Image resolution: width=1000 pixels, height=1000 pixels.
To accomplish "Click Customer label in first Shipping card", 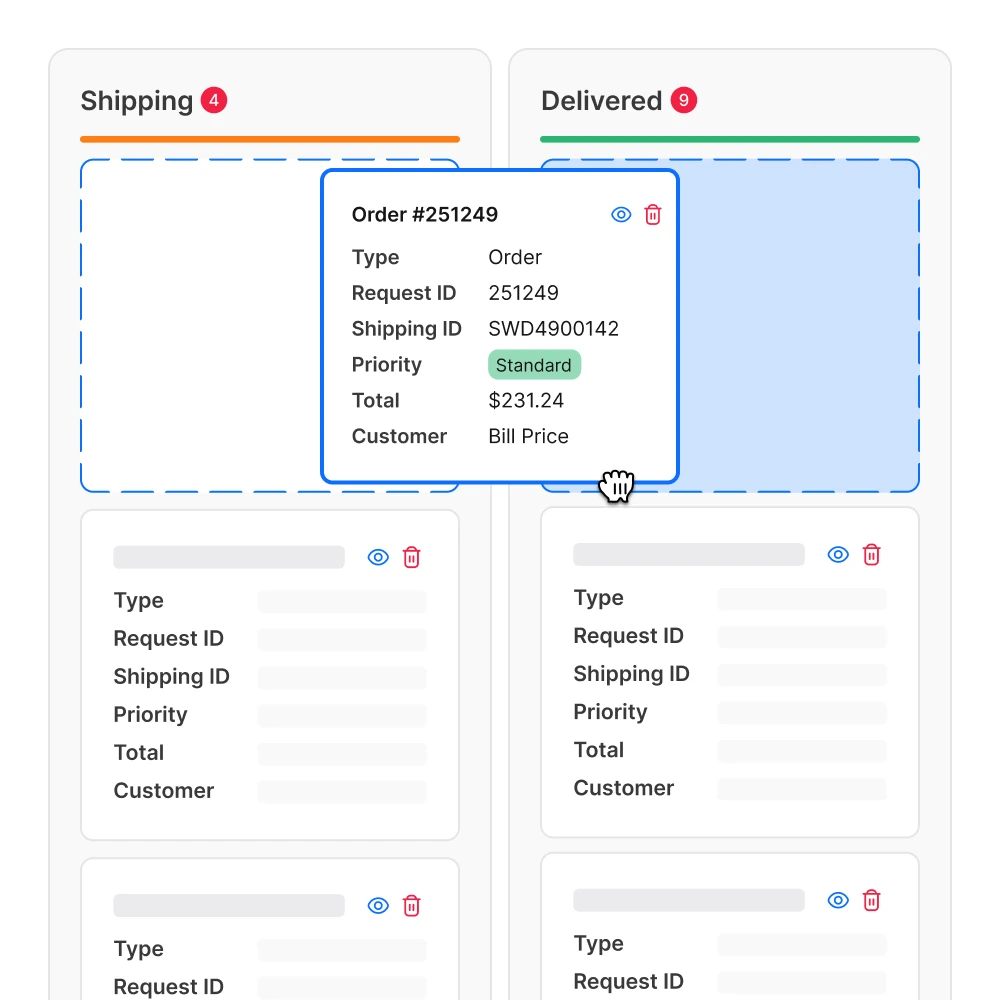I will [163, 791].
